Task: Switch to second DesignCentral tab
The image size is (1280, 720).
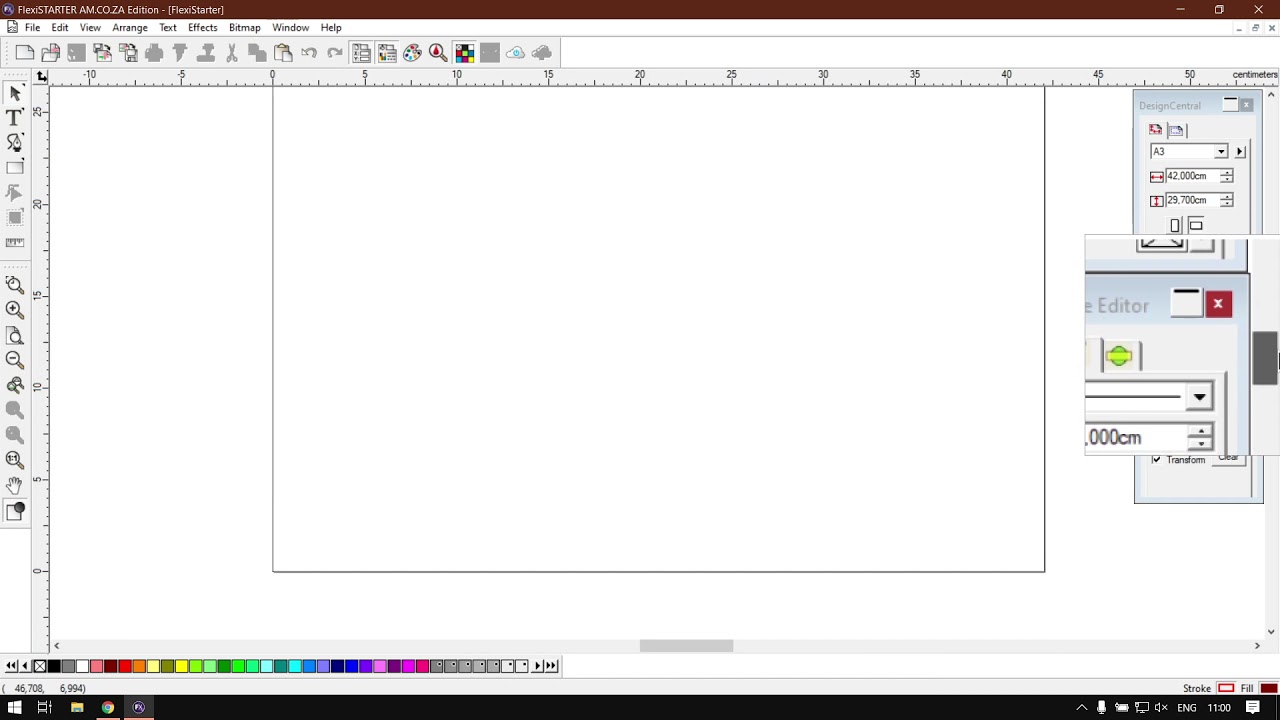Action: click(1176, 130)
